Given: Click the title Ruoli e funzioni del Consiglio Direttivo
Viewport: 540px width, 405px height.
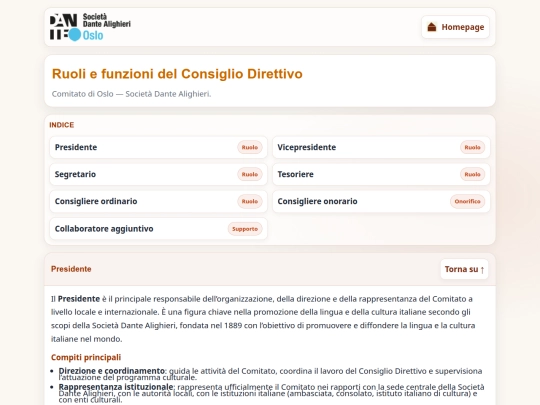Looking at the screenshot, I should (x=177, y=74).
